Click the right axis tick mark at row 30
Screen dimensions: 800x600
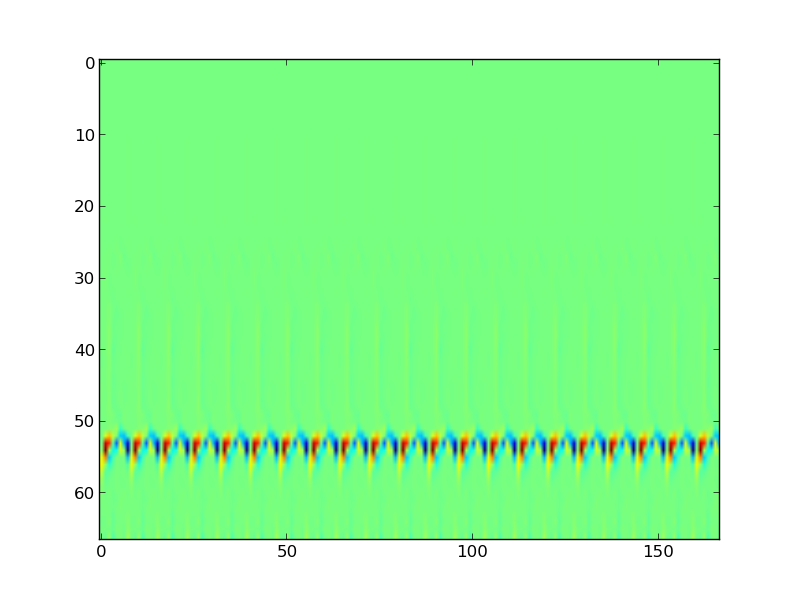pos(717,278)
